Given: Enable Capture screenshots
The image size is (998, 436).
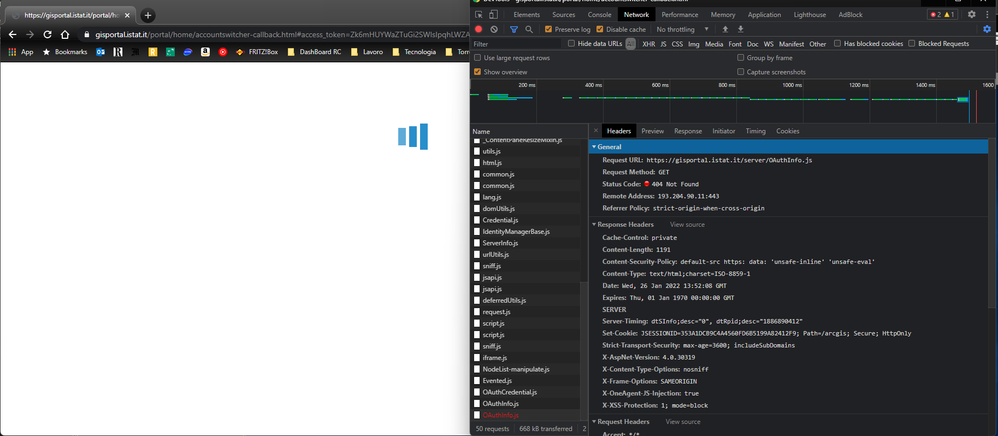Looking at the screenshot, I should pyautogui.click(x=741, y=72).
